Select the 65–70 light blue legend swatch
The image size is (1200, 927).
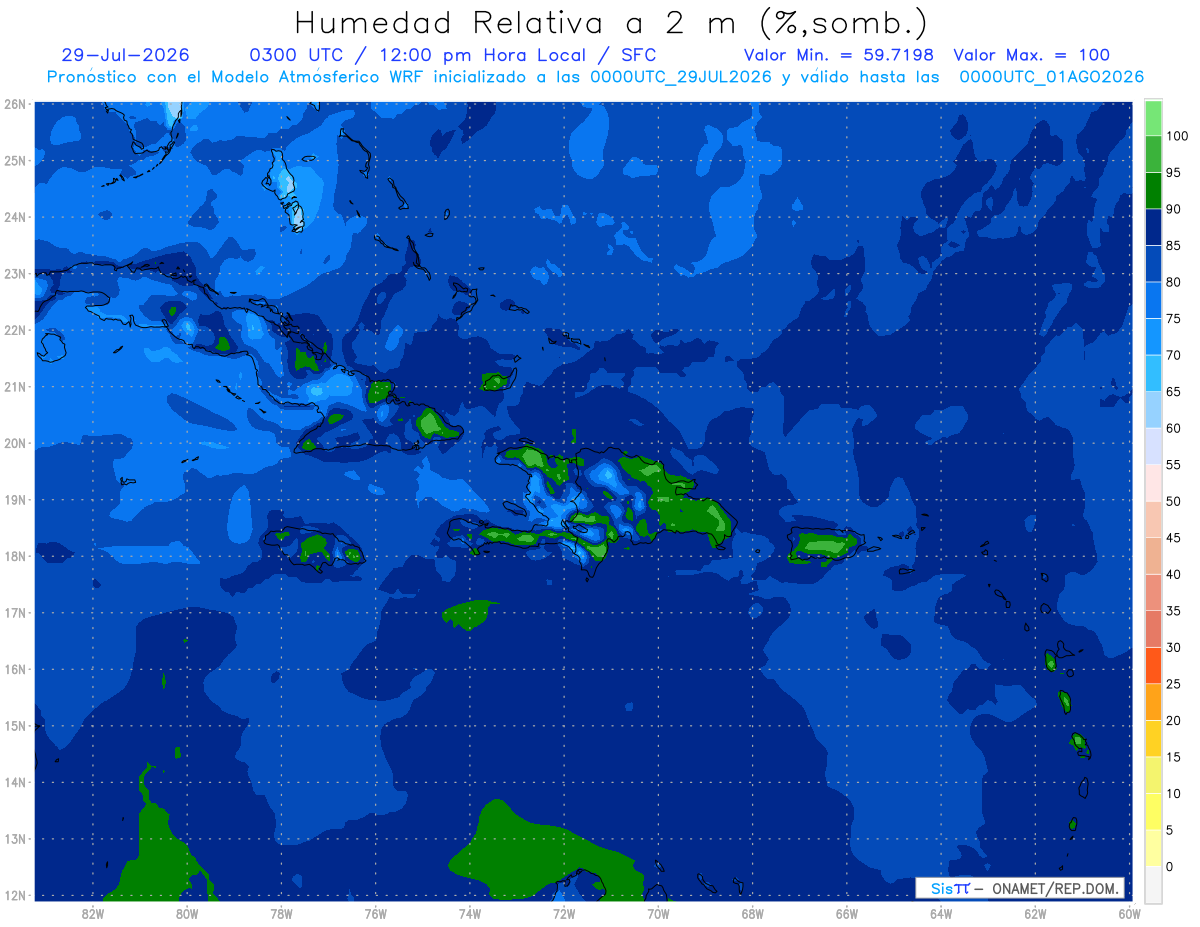click(1153, 373)
